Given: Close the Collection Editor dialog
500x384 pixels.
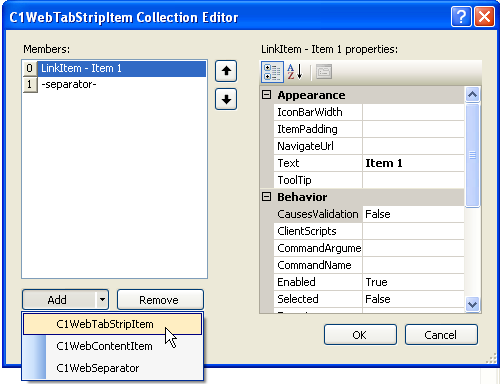Looking at the screenshot, I should (484, 17).
